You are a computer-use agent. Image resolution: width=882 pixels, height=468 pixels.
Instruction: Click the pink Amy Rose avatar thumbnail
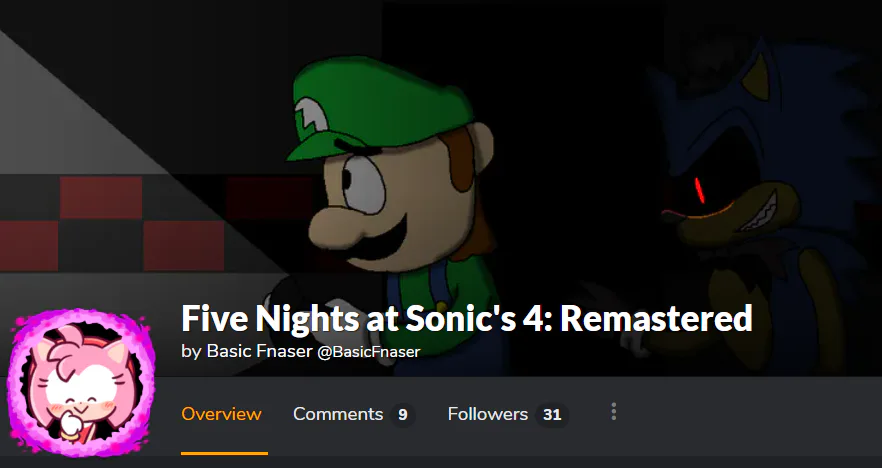[81, 382]
